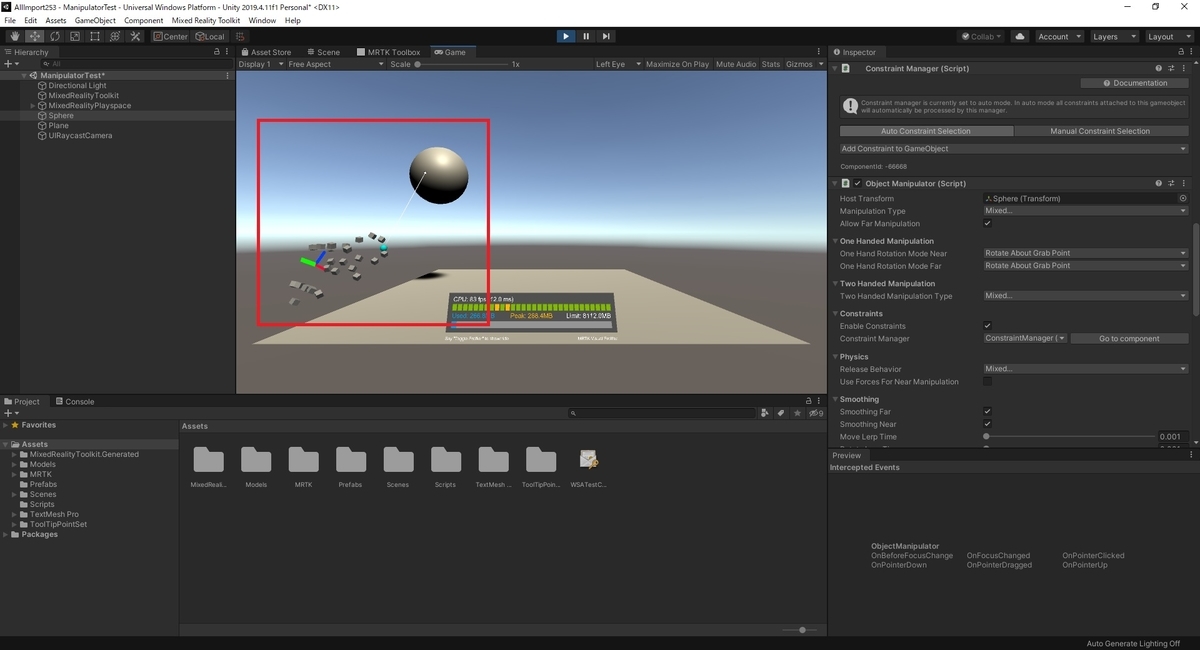Click the Pause button
This screenshot has width=1200, height=650.
586,37
